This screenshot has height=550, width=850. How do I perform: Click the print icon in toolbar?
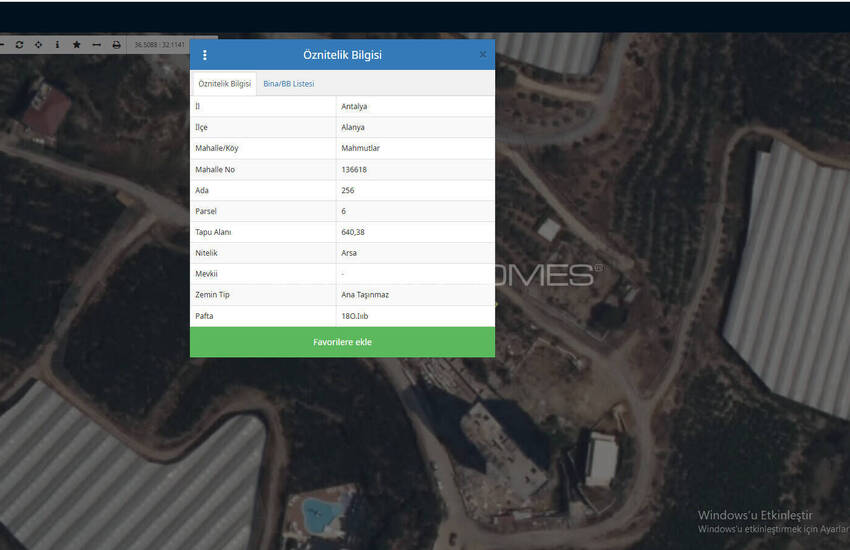tap(116, 45)
